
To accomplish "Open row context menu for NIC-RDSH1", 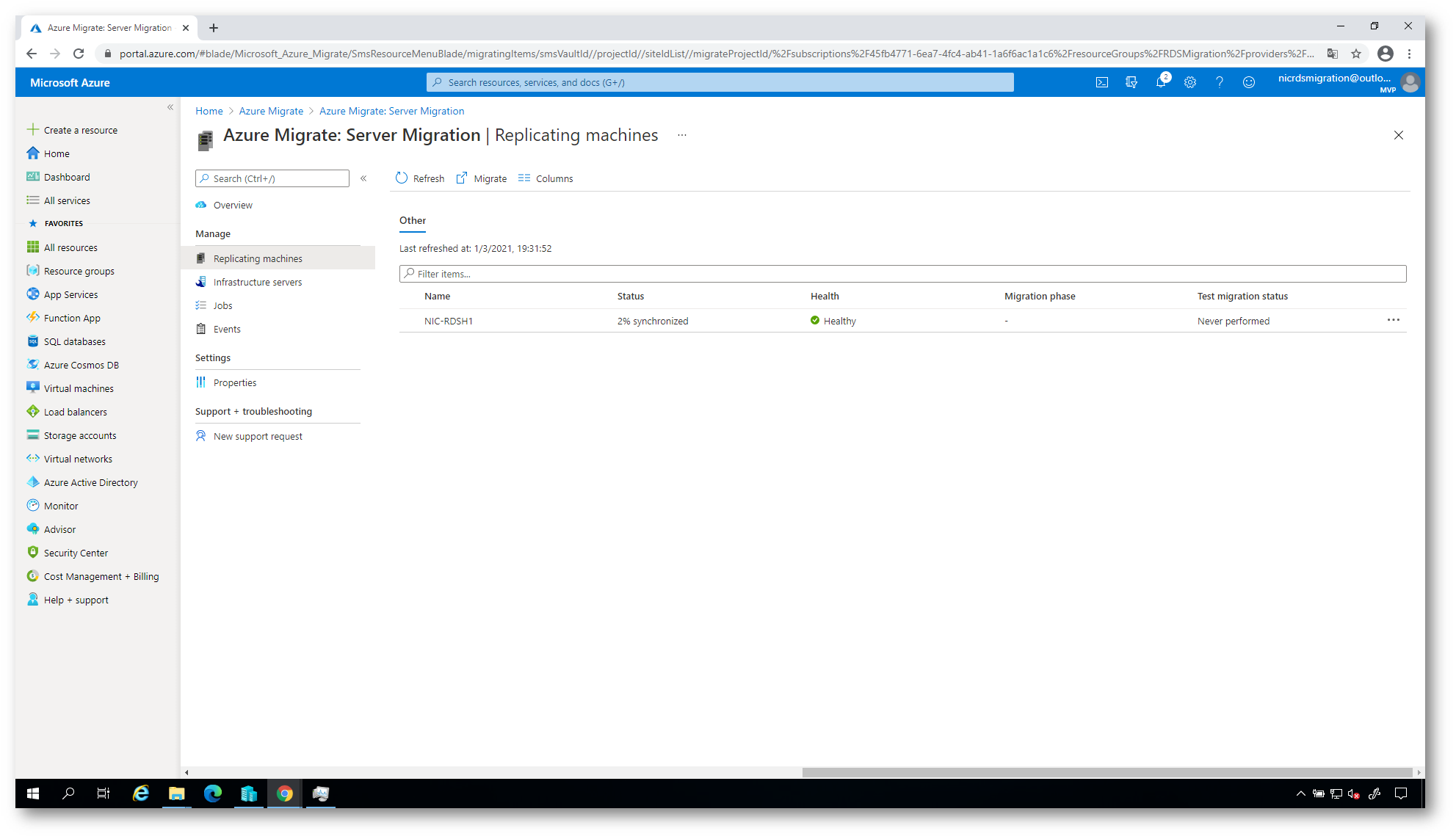I will tap(1393, 320).
